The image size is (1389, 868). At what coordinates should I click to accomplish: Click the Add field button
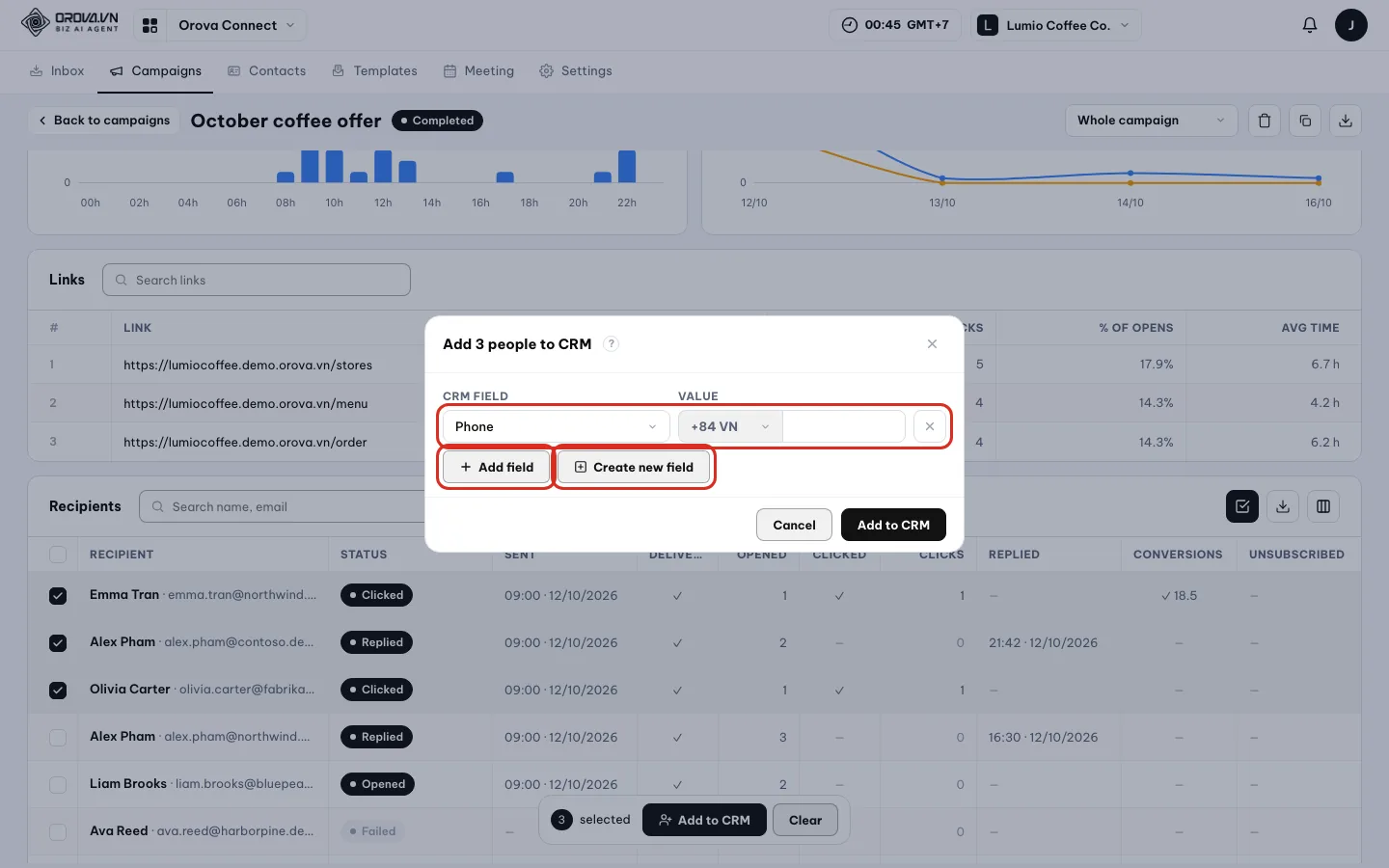(x=496, y=467)
